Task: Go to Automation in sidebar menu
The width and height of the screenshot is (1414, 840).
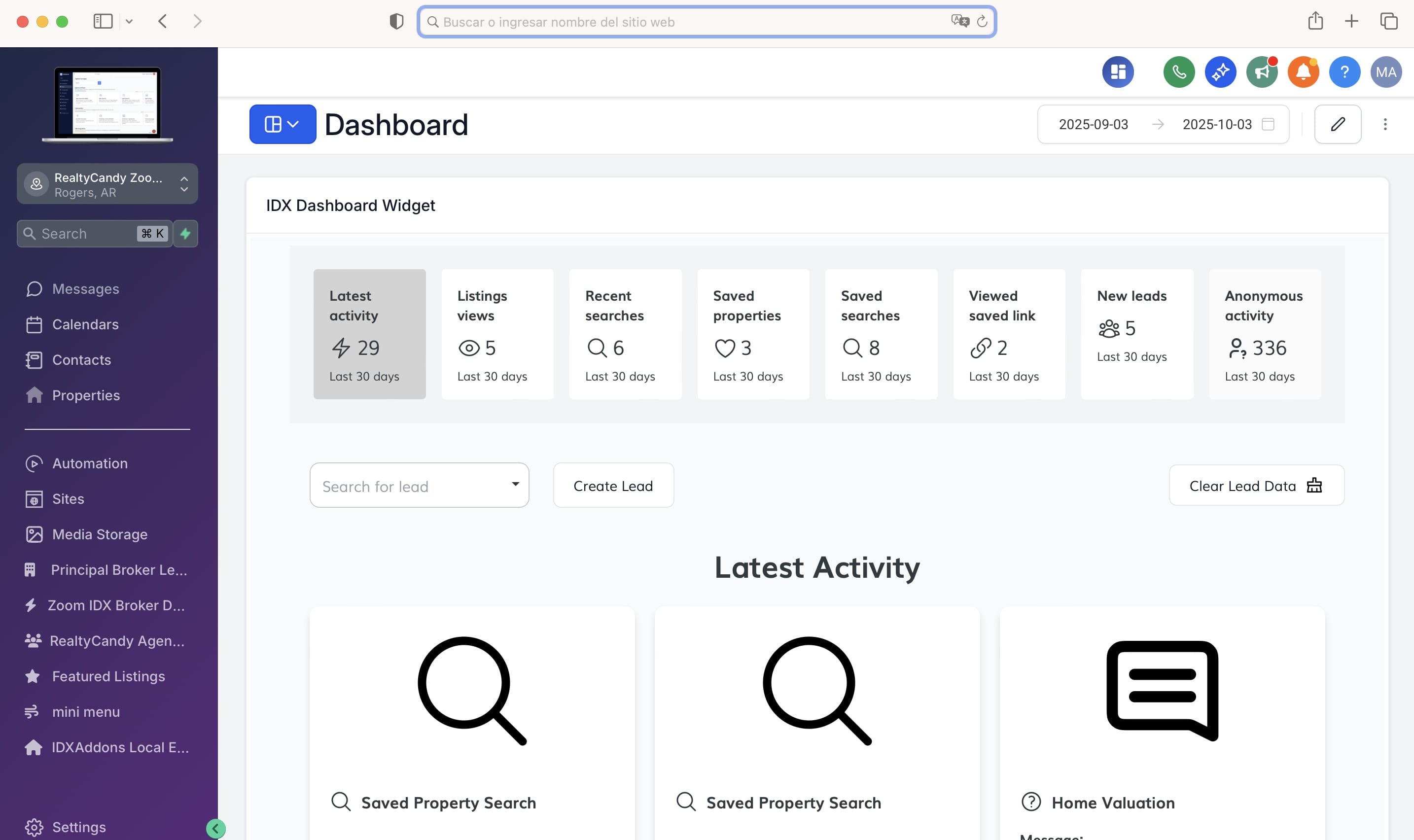Action: [x=89, y=463]
